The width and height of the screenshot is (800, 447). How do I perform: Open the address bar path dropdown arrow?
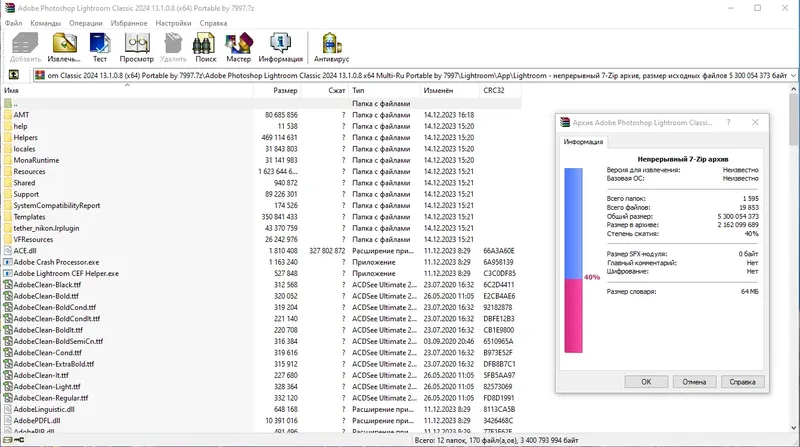[x=793, y=76]
